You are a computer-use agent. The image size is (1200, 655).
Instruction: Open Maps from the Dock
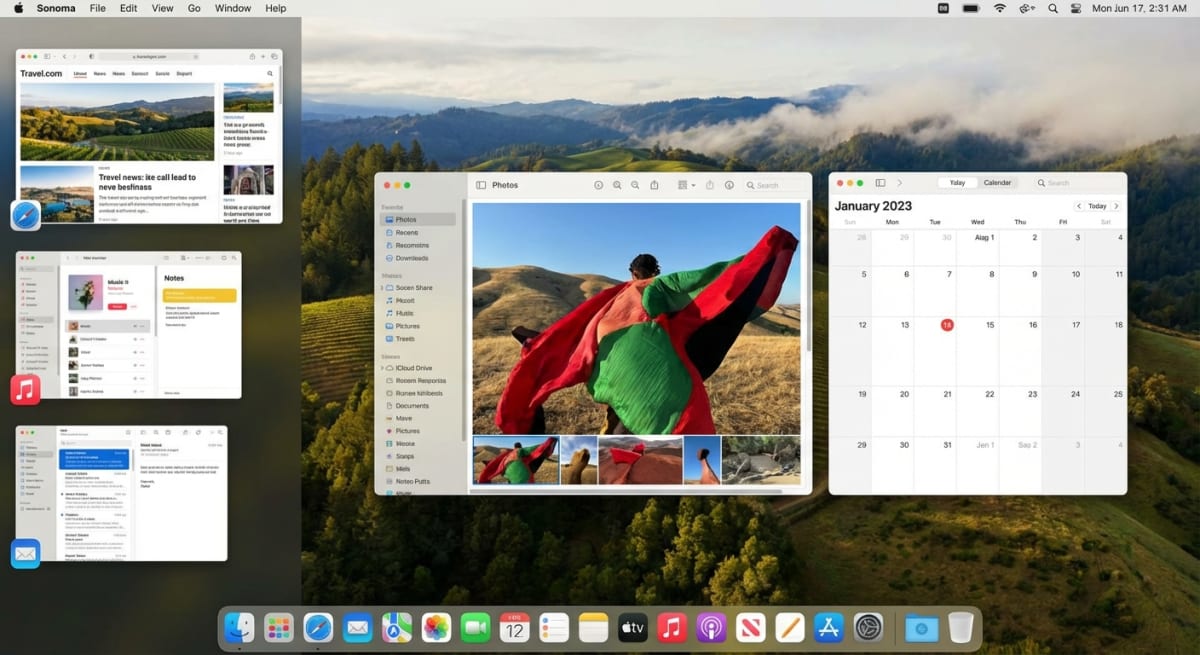point(397,628)
